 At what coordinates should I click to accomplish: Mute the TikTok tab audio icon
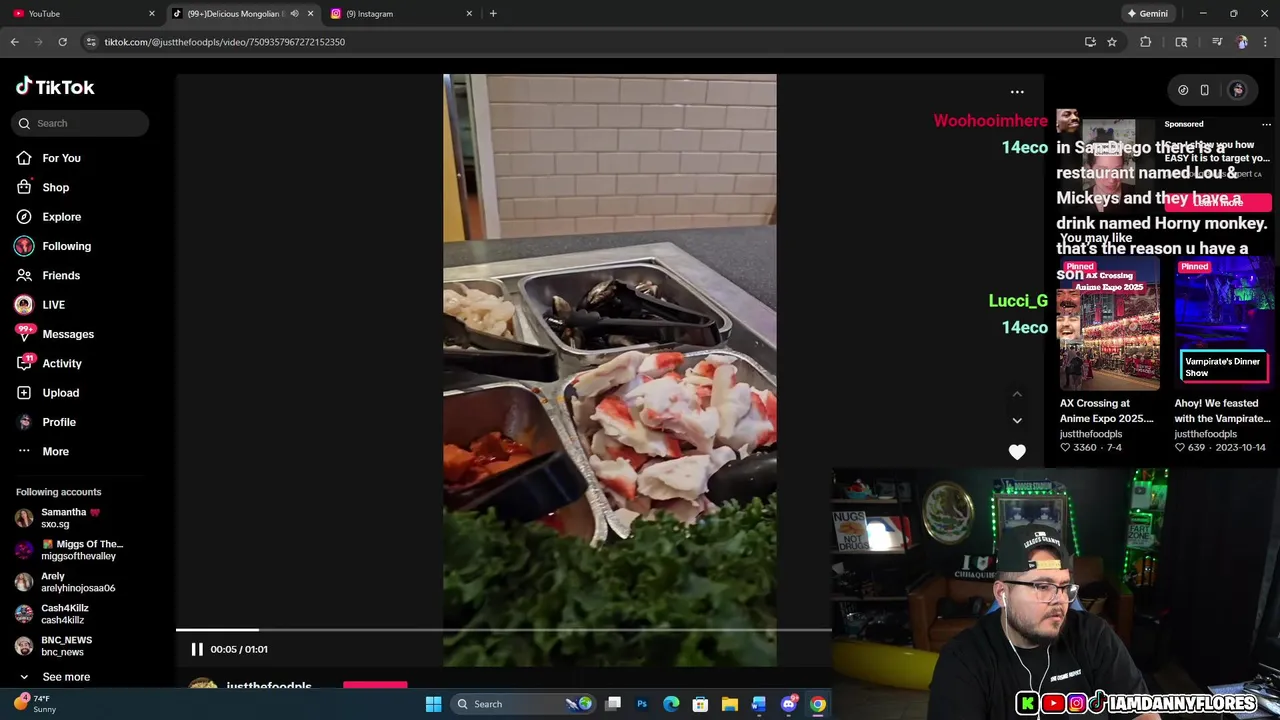(x=294, y=14)
